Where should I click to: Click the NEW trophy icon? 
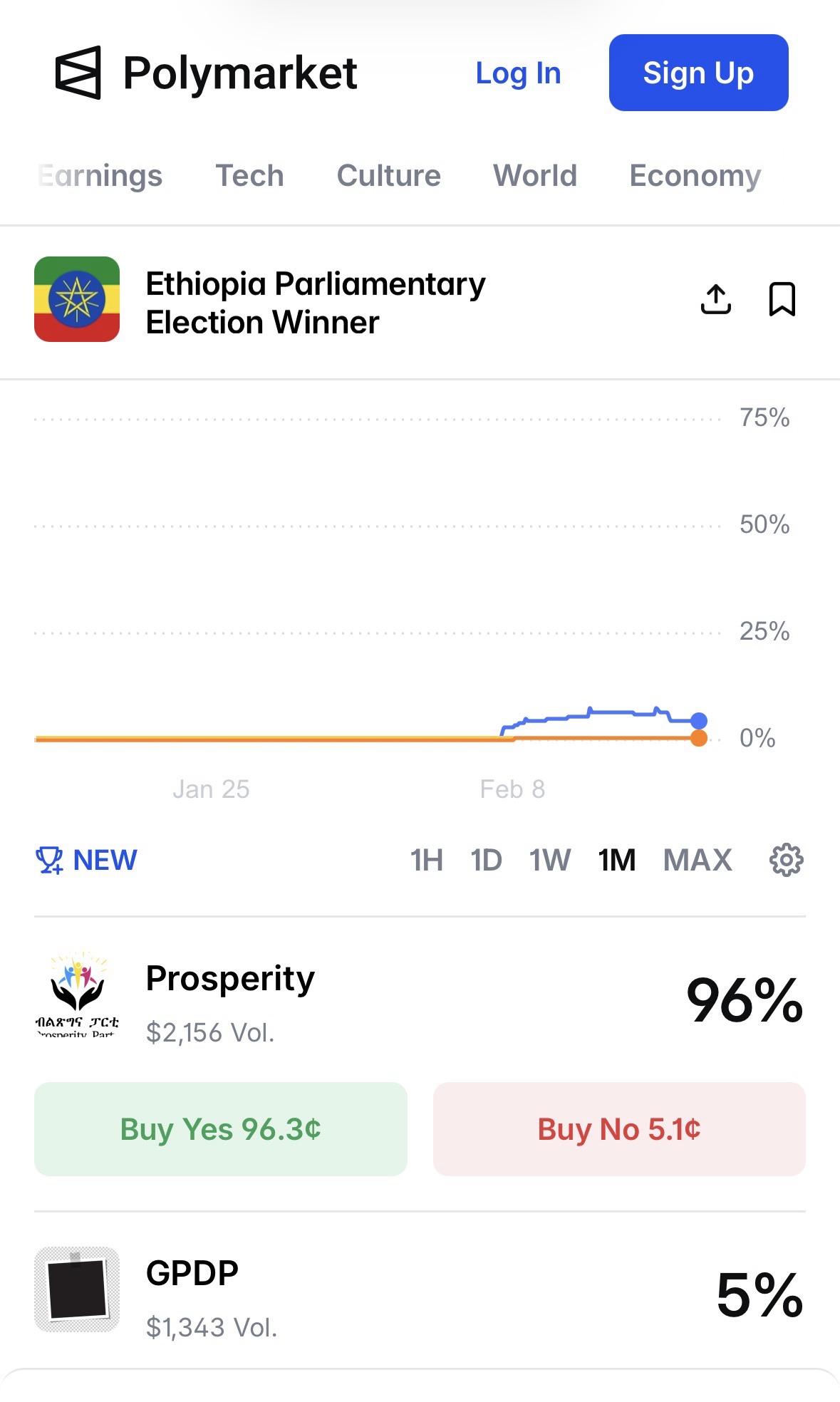point(49,860)
